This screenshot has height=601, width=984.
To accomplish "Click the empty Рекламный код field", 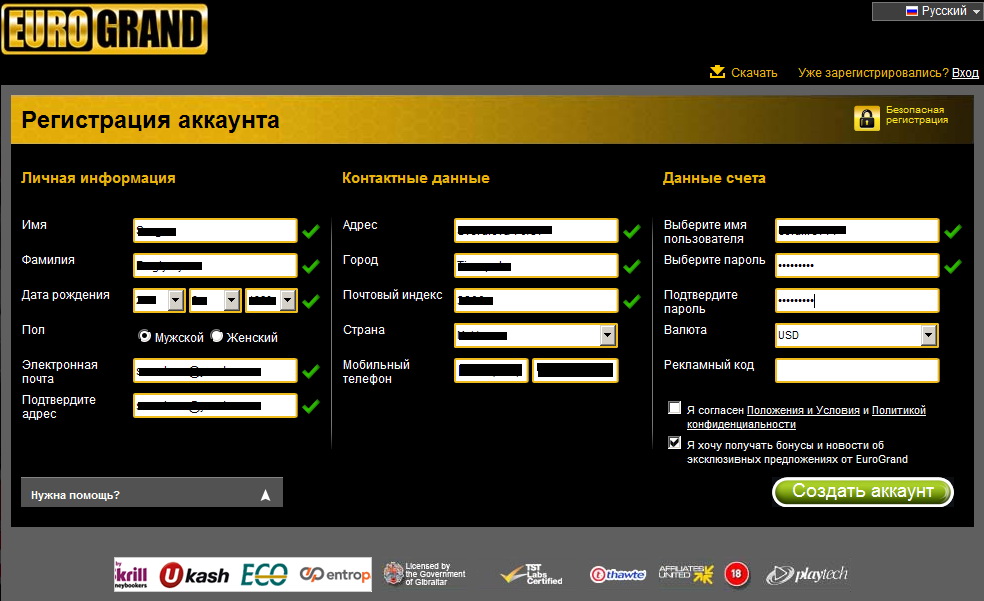I will [x=857, y=370].
